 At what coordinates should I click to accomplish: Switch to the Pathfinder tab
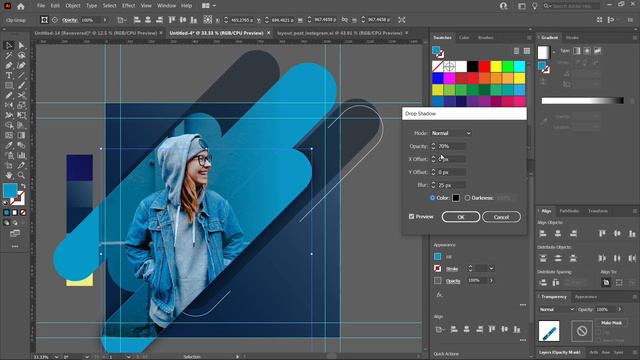pyautogui.click(x=569, y=211)
